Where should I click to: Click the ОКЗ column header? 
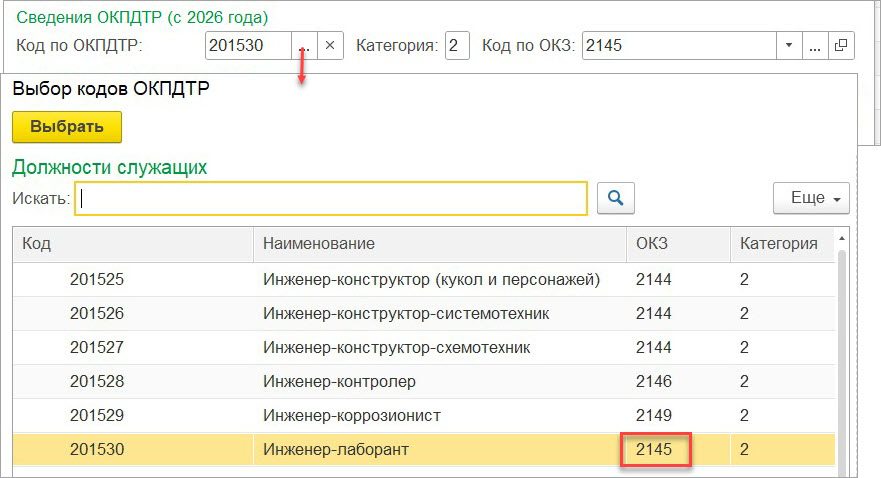coord(677,243)
